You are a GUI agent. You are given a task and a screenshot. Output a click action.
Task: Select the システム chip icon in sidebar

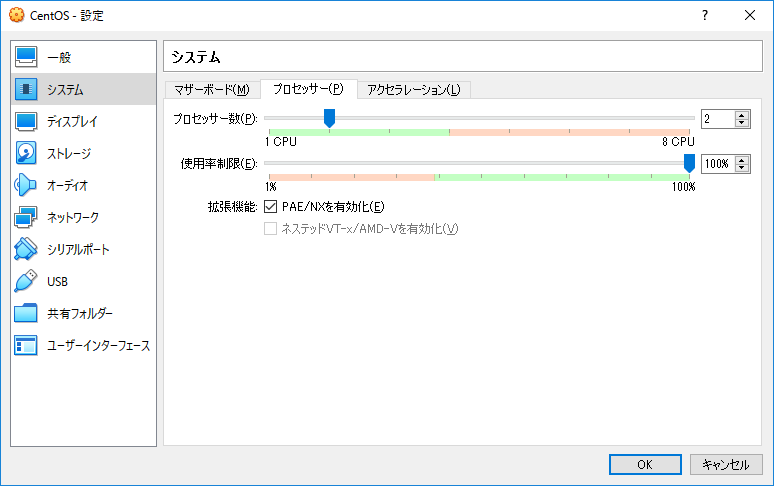point(26,89)
